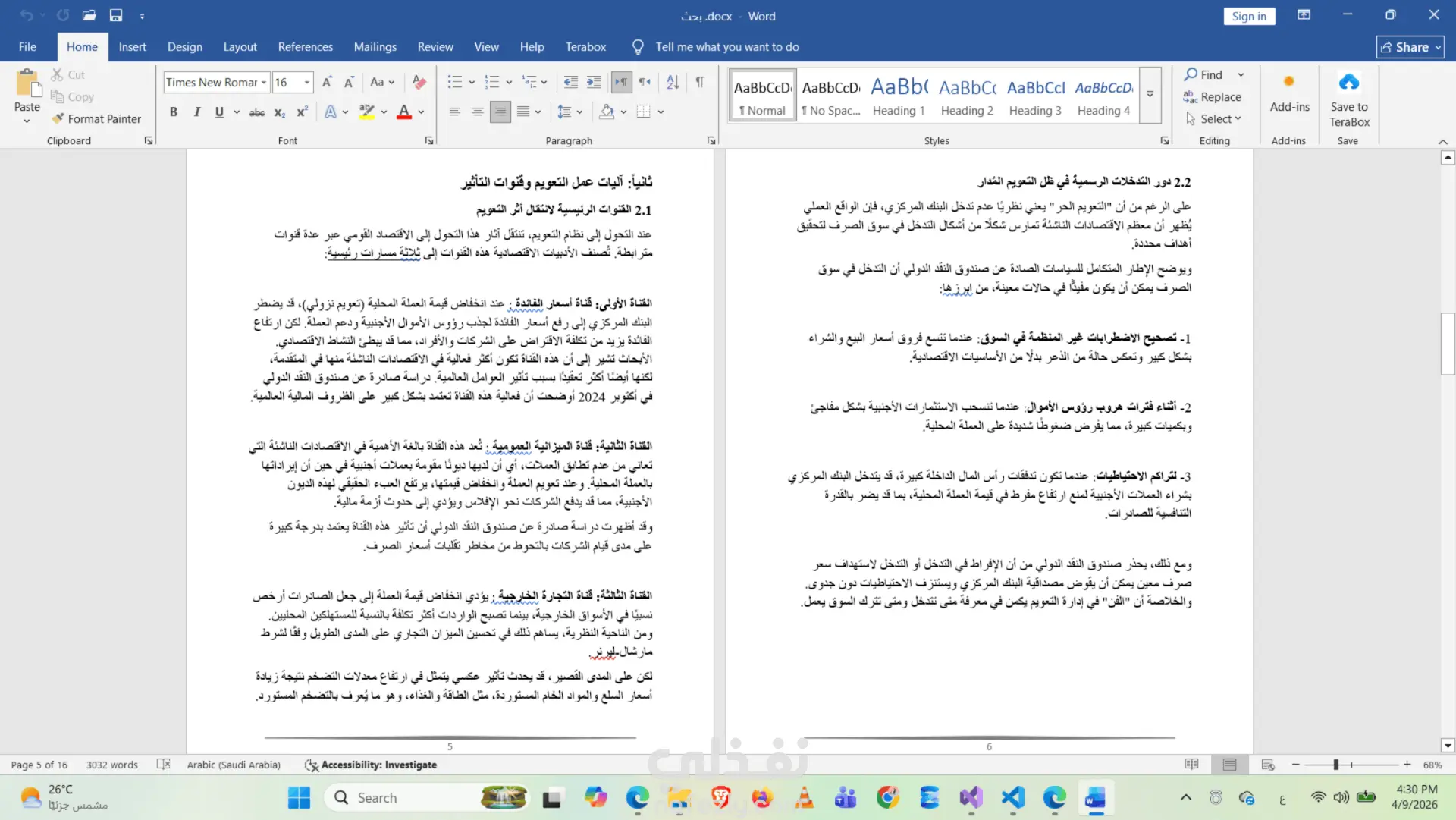
Task: Toggle Italic formatting
Action: pyautogui.click(x=196, y=112)
